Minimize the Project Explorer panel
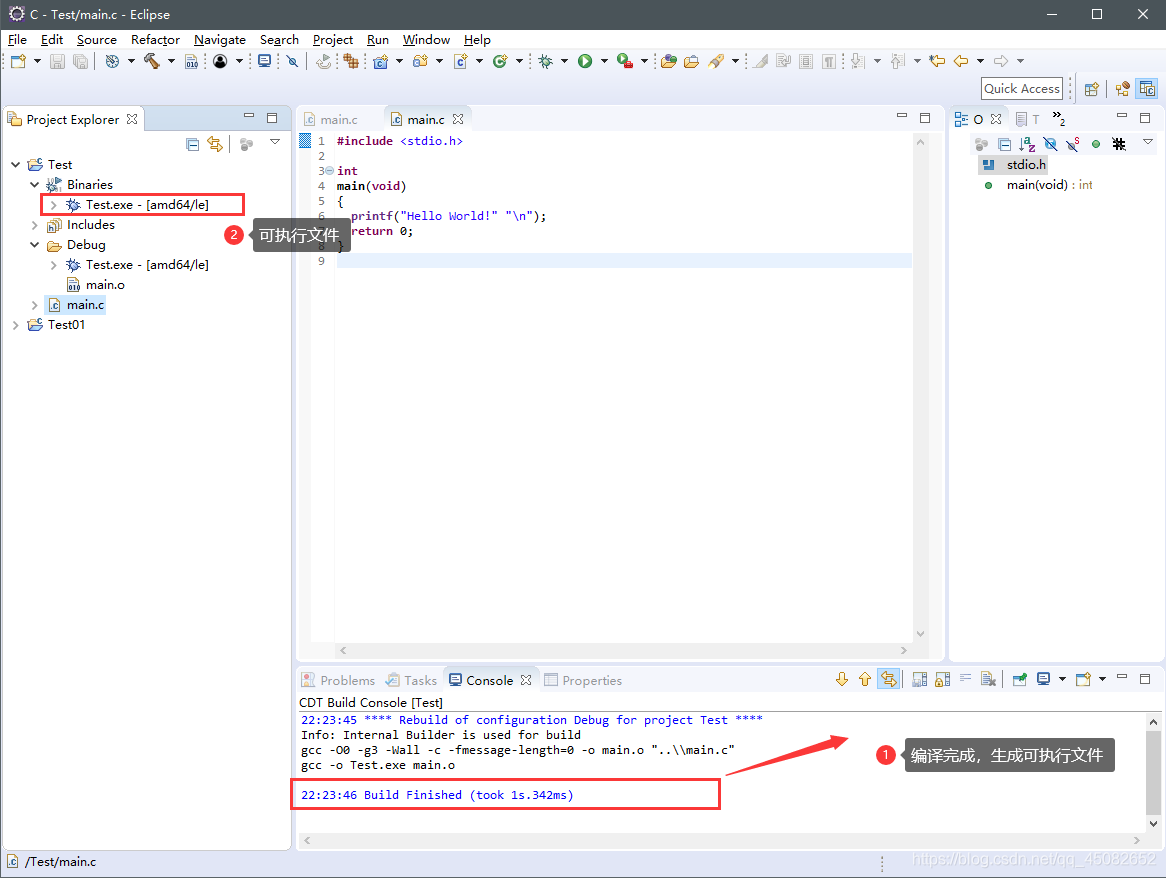The height and width of the screenshot is (878, 1166). (249, 117)
